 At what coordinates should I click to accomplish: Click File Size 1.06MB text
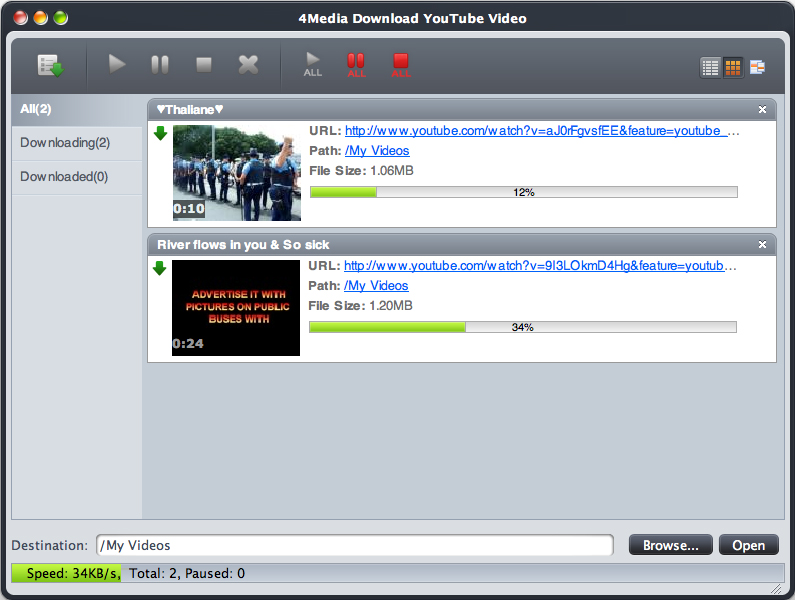coord(361,171)
